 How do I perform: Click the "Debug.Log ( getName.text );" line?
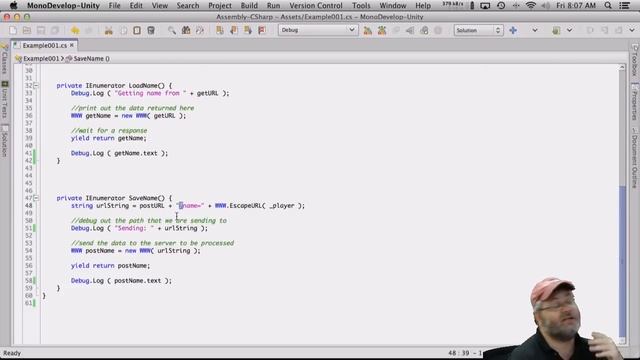click(x=119, y=153)
